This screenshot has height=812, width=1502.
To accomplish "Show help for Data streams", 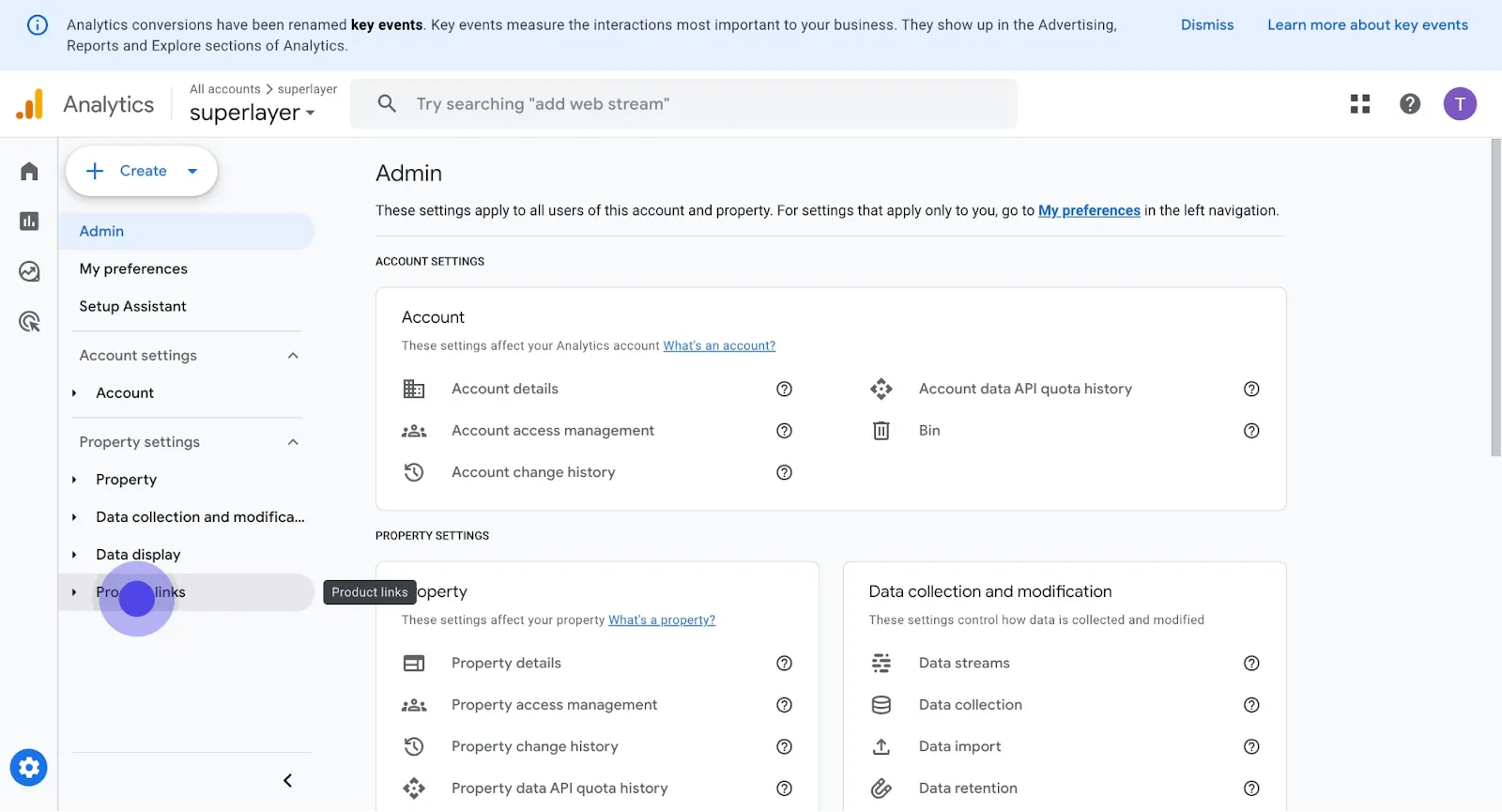I will coord(1251,664).
